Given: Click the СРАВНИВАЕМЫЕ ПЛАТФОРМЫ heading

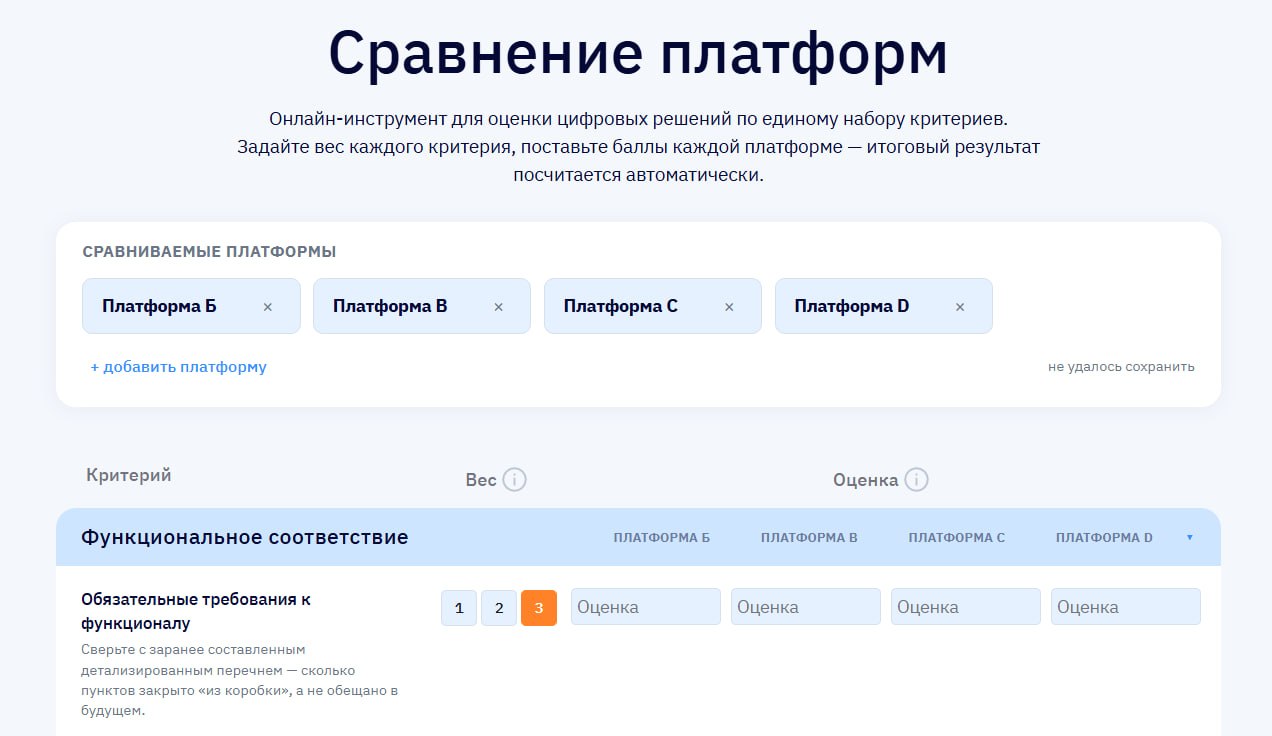Looking at the screenshot, I should pyautogui.click(x=209, y=252).
